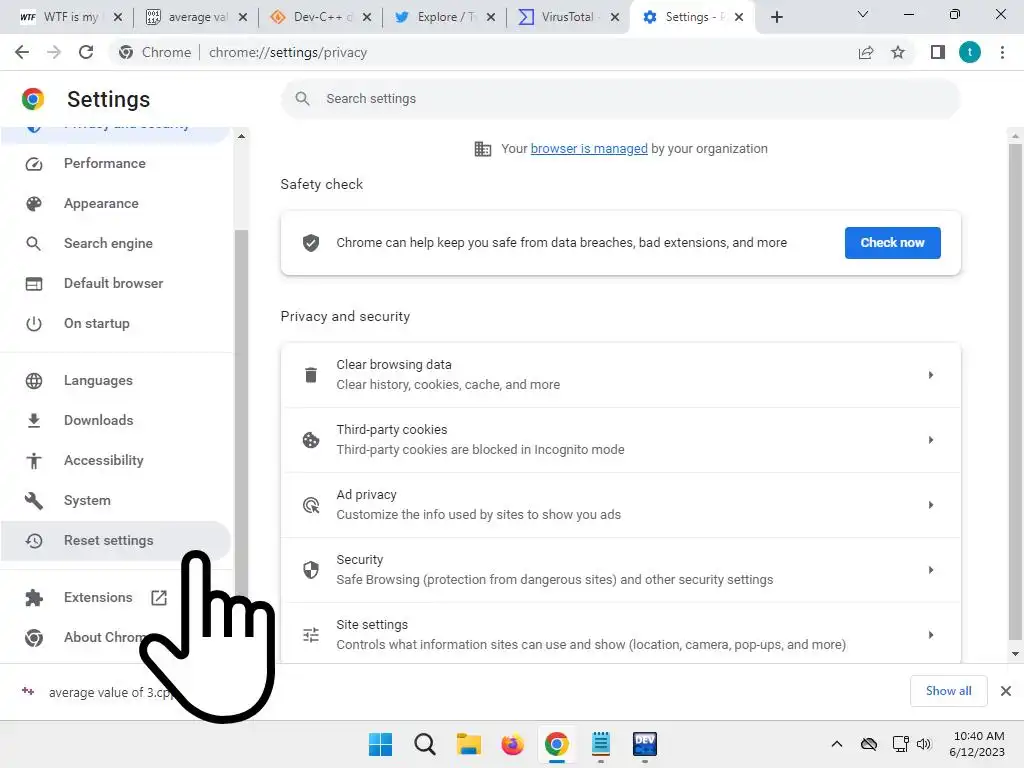The width and height of the screenshot is (1024, 768).
Task: Click the Default browser window icon
Action: [34, 283]
